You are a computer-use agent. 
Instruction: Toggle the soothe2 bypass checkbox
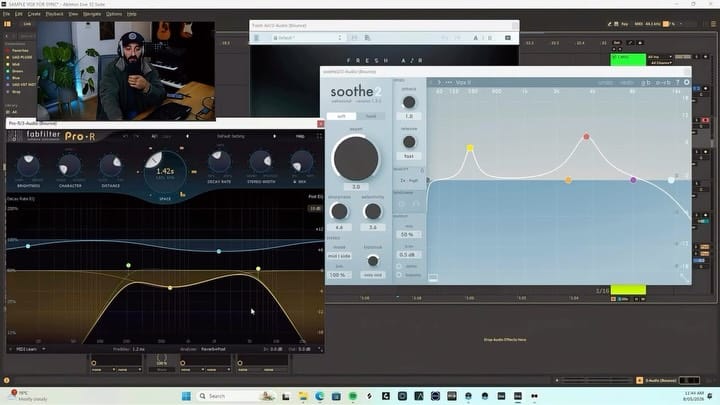tap(399, 275)
